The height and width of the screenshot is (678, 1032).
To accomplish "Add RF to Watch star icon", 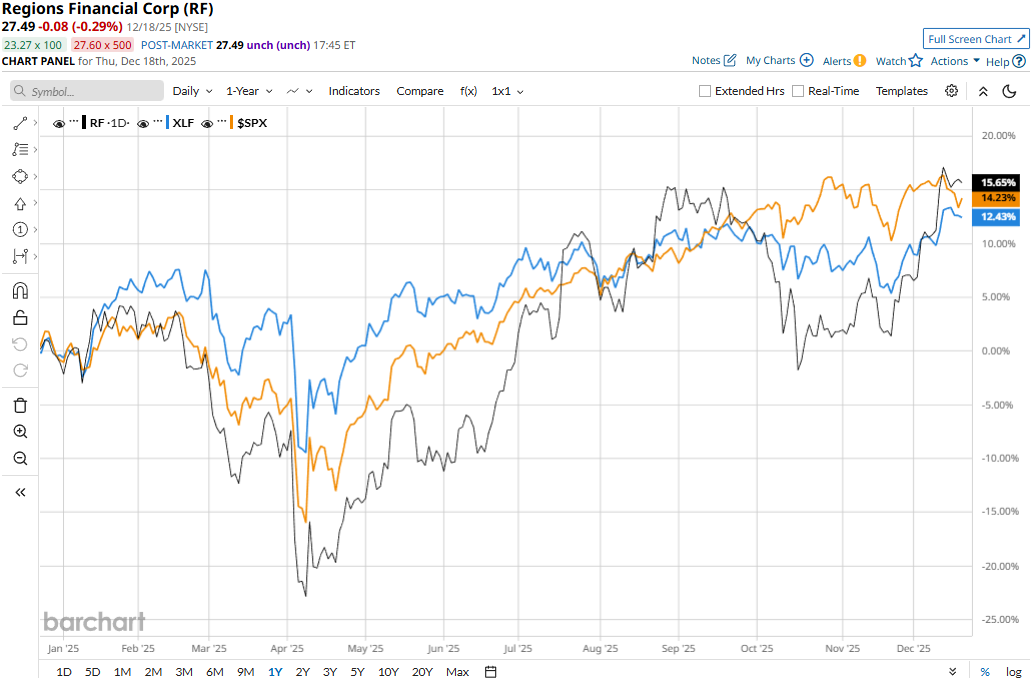I will [916, 61].
